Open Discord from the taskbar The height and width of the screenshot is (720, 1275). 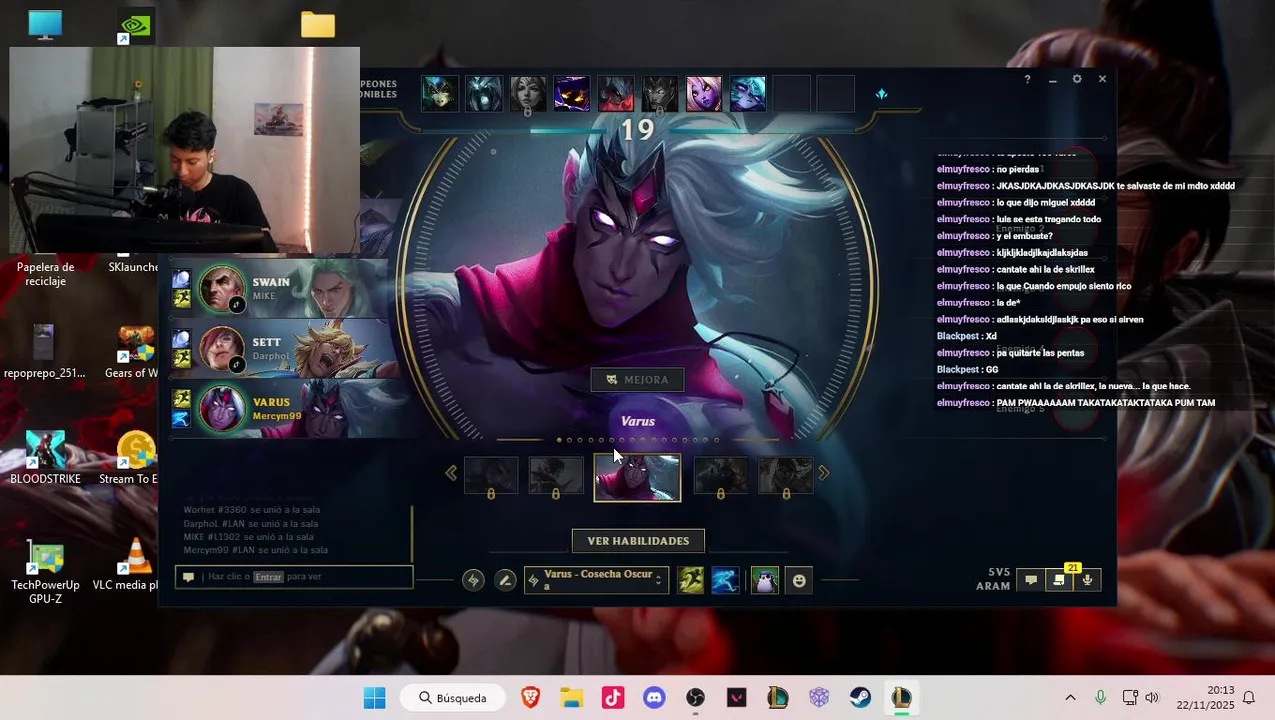[x=654, y=698]
